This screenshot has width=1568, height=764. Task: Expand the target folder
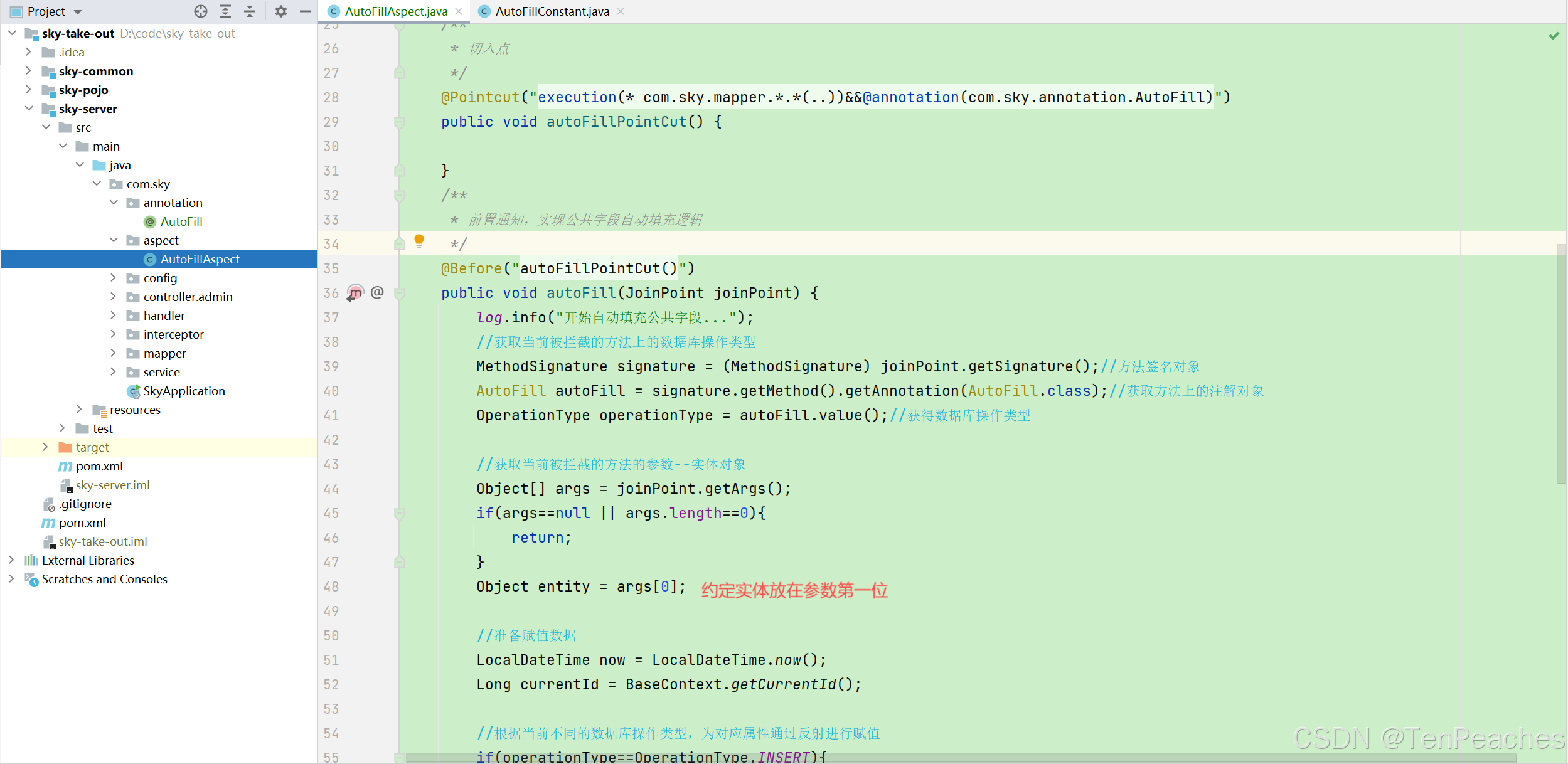pos(46,447)
